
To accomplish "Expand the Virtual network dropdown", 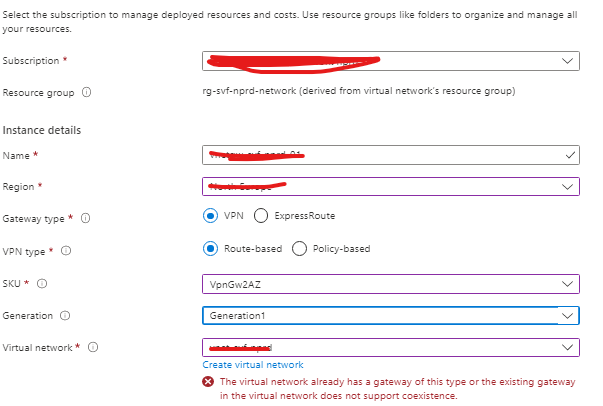I will click(x=391, y=347).
